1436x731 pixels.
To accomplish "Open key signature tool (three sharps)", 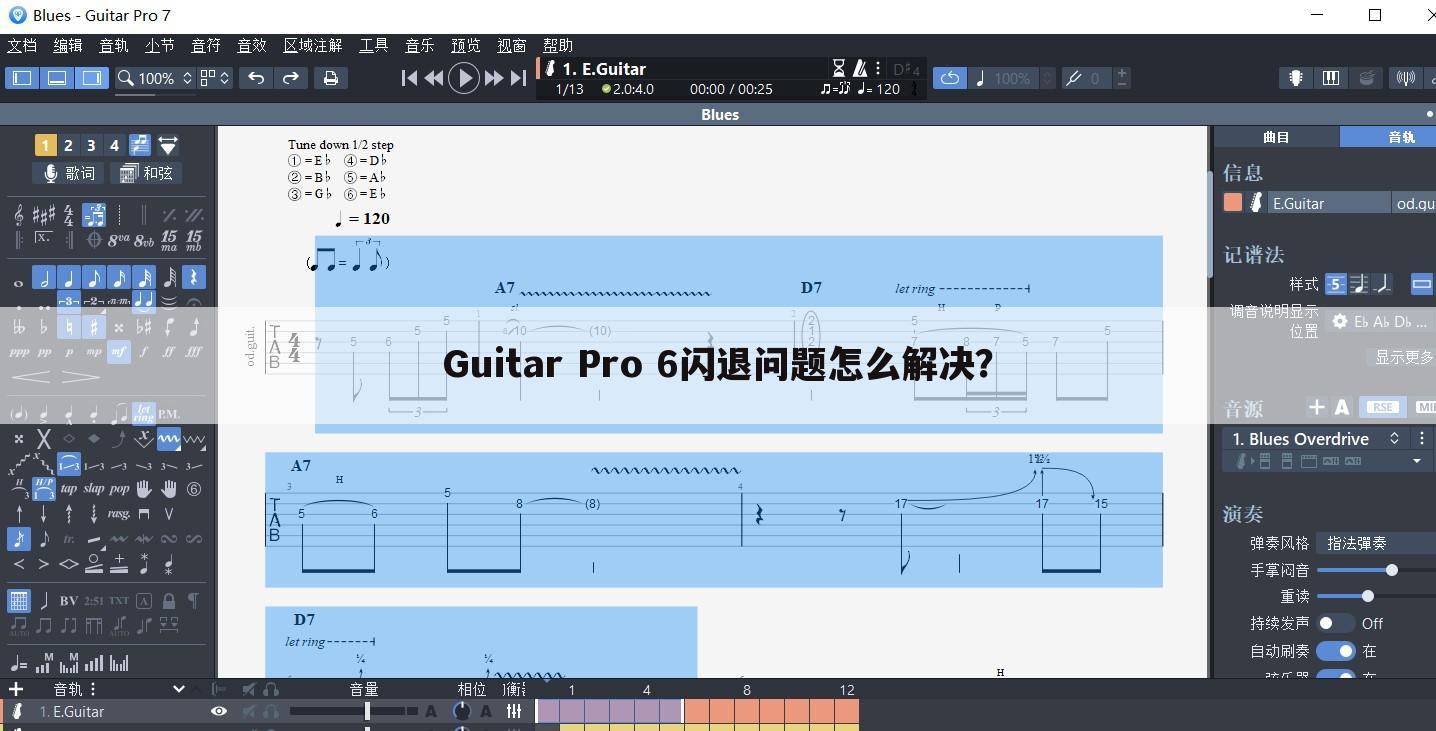I will coord(44,215).
